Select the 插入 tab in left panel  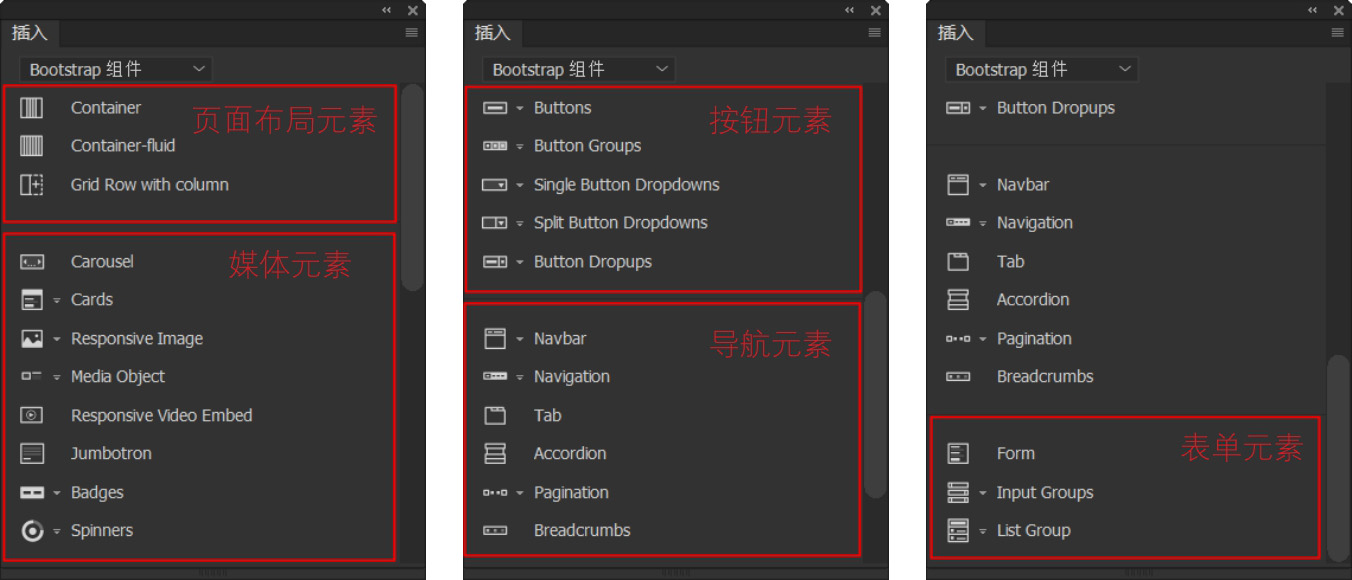coord(30,33)
